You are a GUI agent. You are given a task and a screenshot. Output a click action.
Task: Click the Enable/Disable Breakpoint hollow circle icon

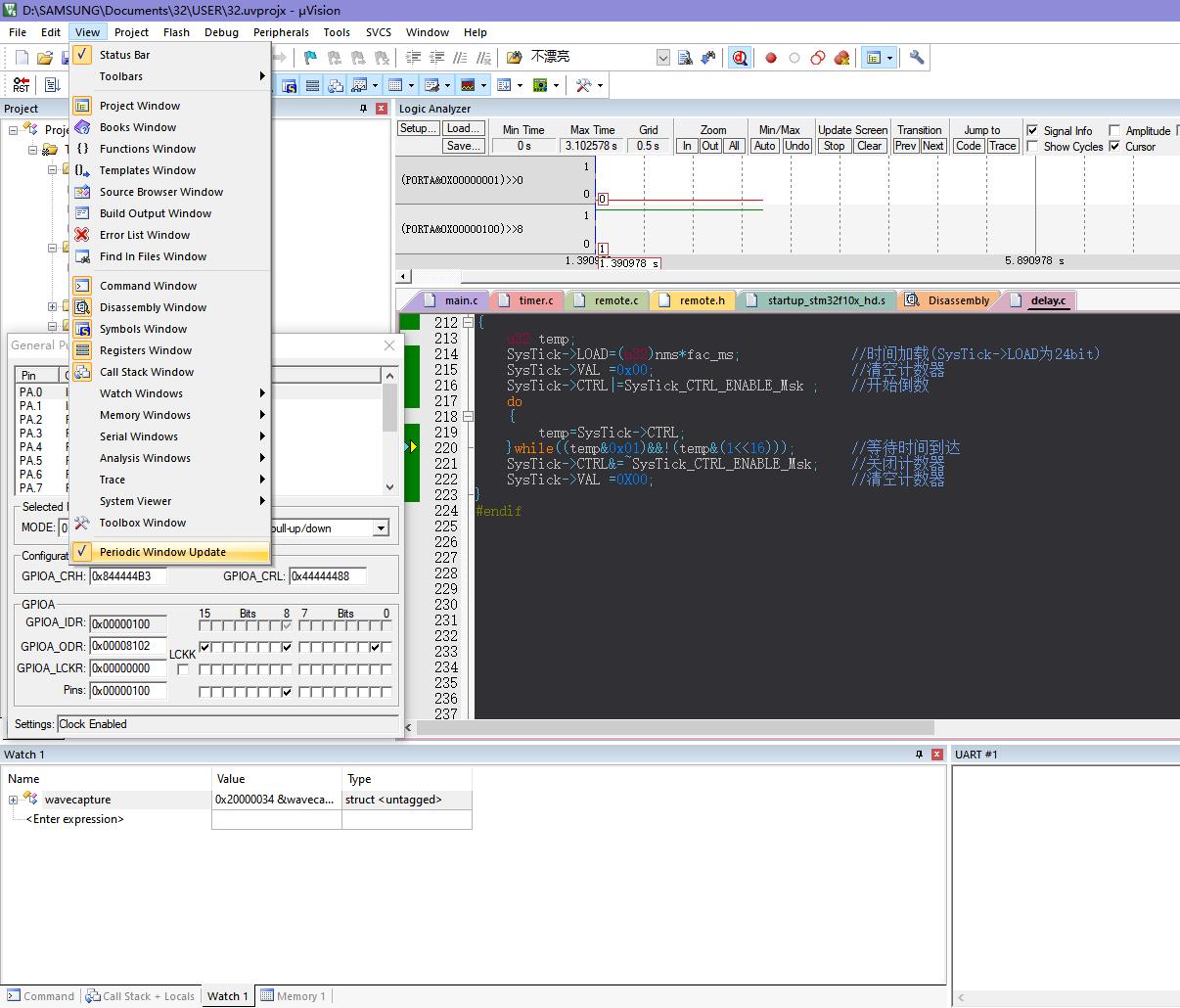[x=794, y=58]
